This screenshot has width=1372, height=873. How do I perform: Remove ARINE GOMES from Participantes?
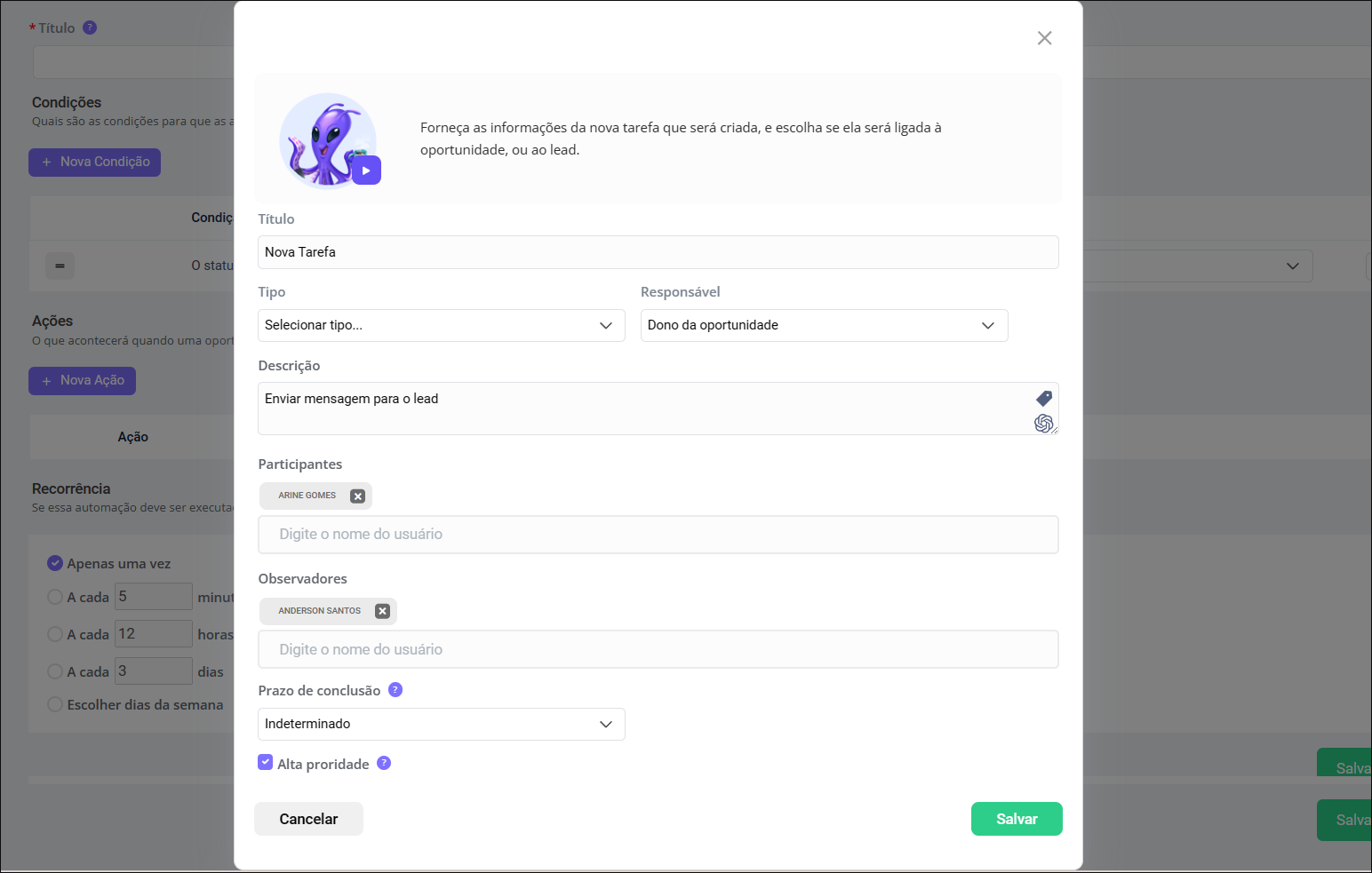[x=357, y=496]
